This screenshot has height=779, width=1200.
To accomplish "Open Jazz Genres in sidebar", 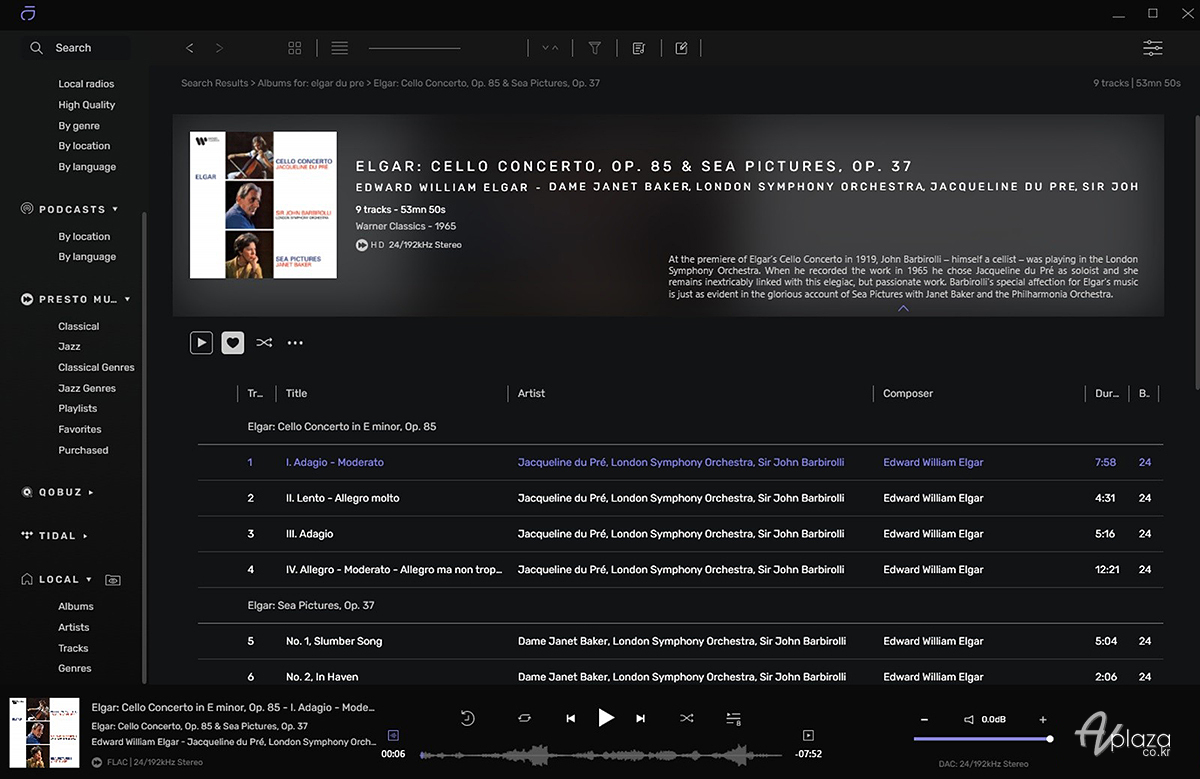I will [87, 388].
